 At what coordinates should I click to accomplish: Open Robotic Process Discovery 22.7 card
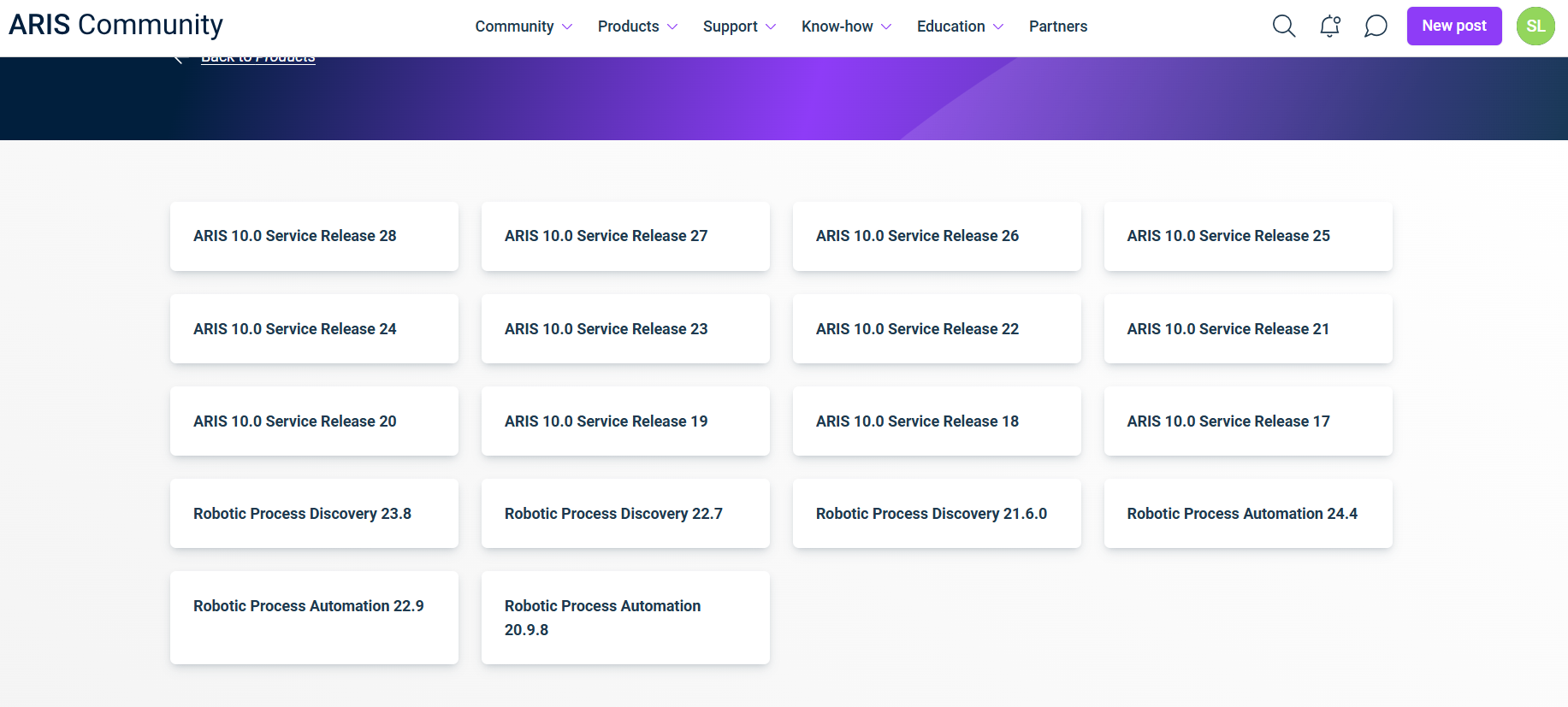pyautogui.click(x=625, y=514)
